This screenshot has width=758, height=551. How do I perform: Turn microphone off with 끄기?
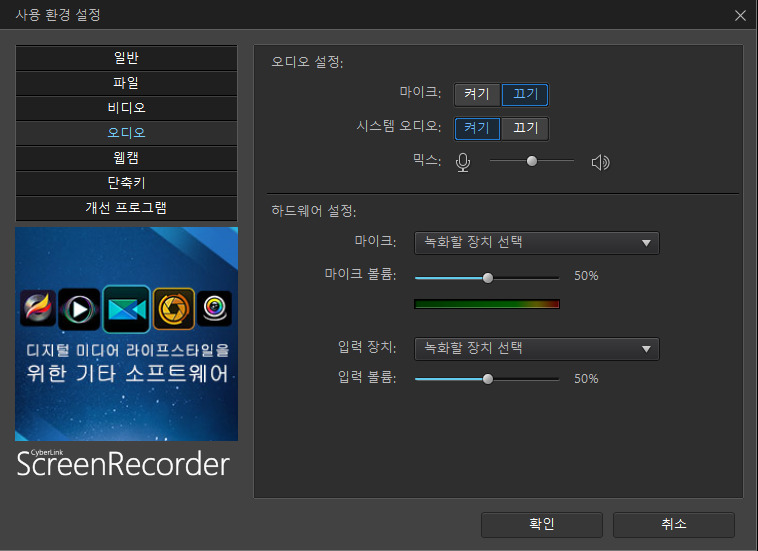tap(525, 94)
